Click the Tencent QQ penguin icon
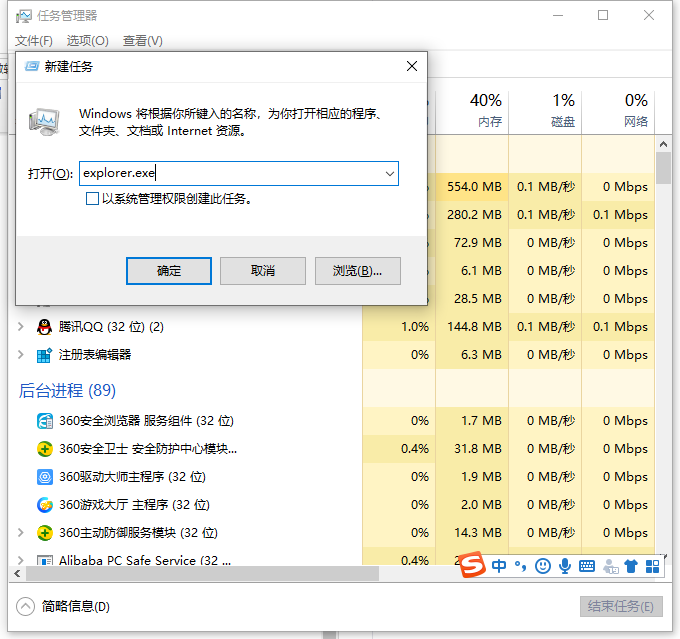Screen dimensions: 680x639 pyautogui.click(x=44, y=327)
